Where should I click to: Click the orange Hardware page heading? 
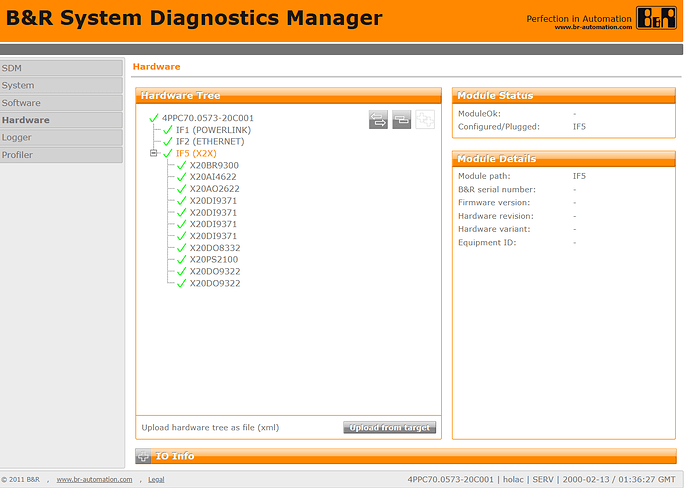click(x=156, y=67)
